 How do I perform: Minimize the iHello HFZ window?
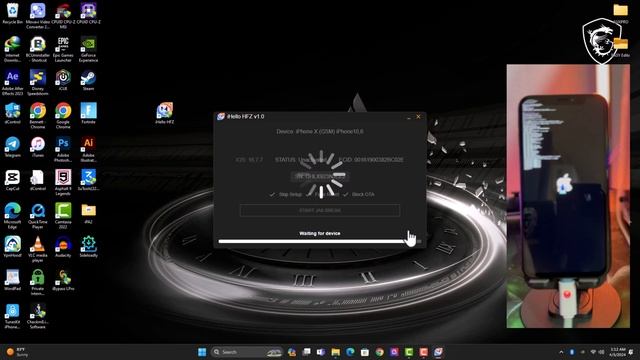click(409, 117)
